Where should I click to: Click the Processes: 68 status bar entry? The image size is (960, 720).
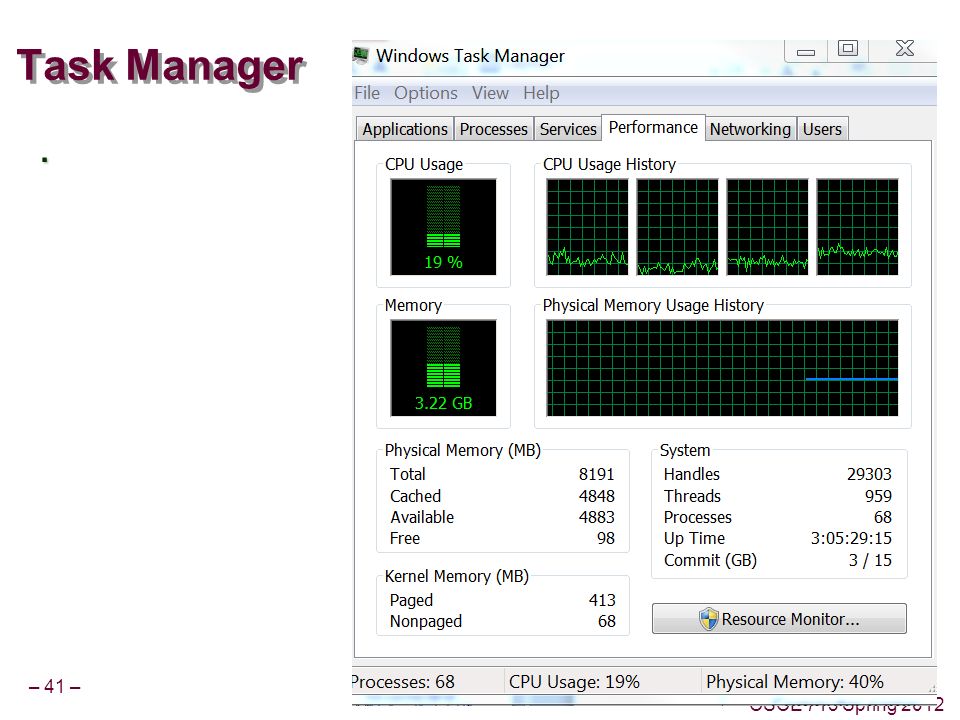(403, 682)
